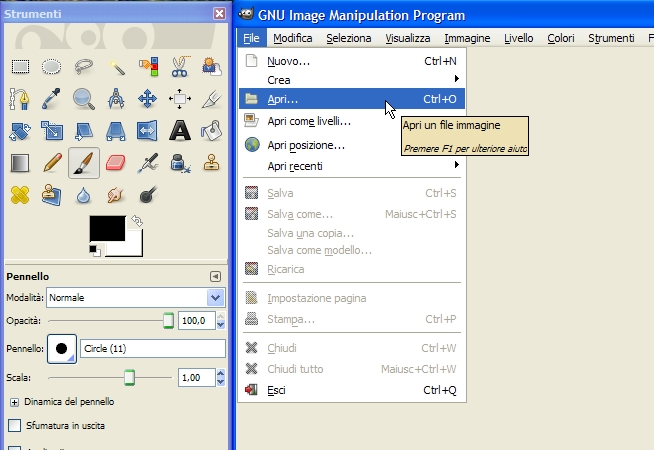Screen dimensions: 654x450
Task: Open the Immagine menu
Action: pos(467,38)
